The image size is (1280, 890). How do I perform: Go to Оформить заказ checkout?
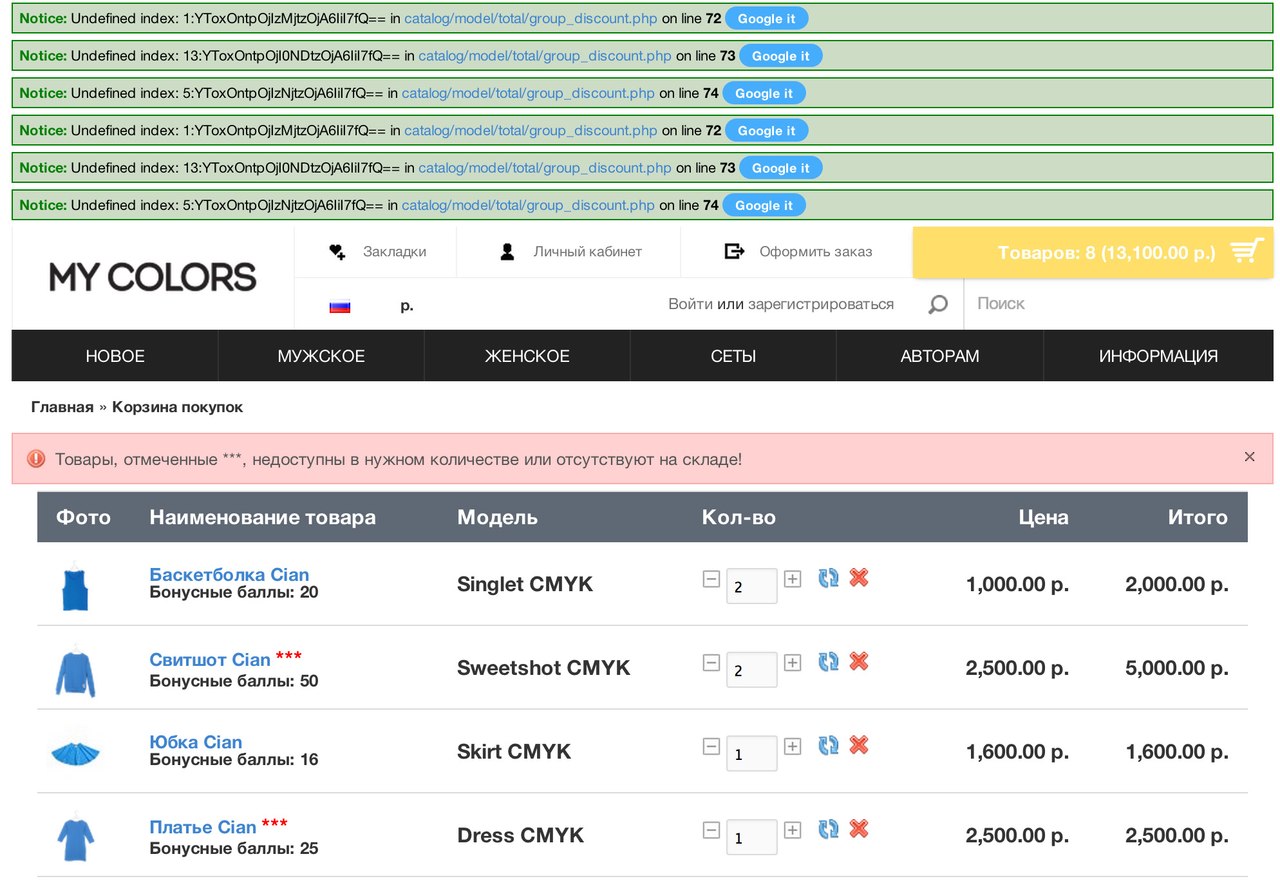click(x=815, y=252)
